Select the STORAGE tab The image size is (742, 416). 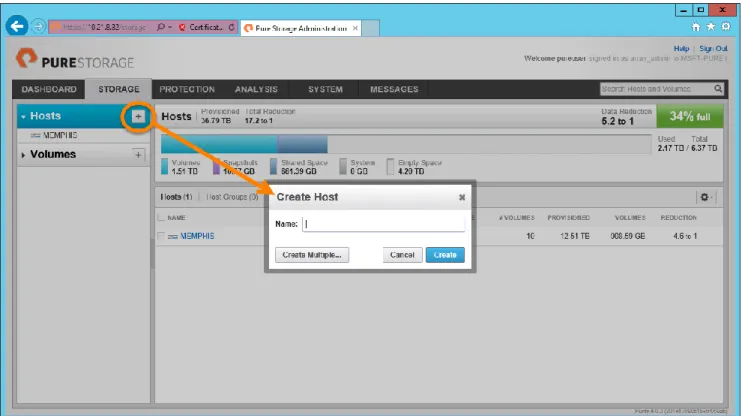click(119, 89)
